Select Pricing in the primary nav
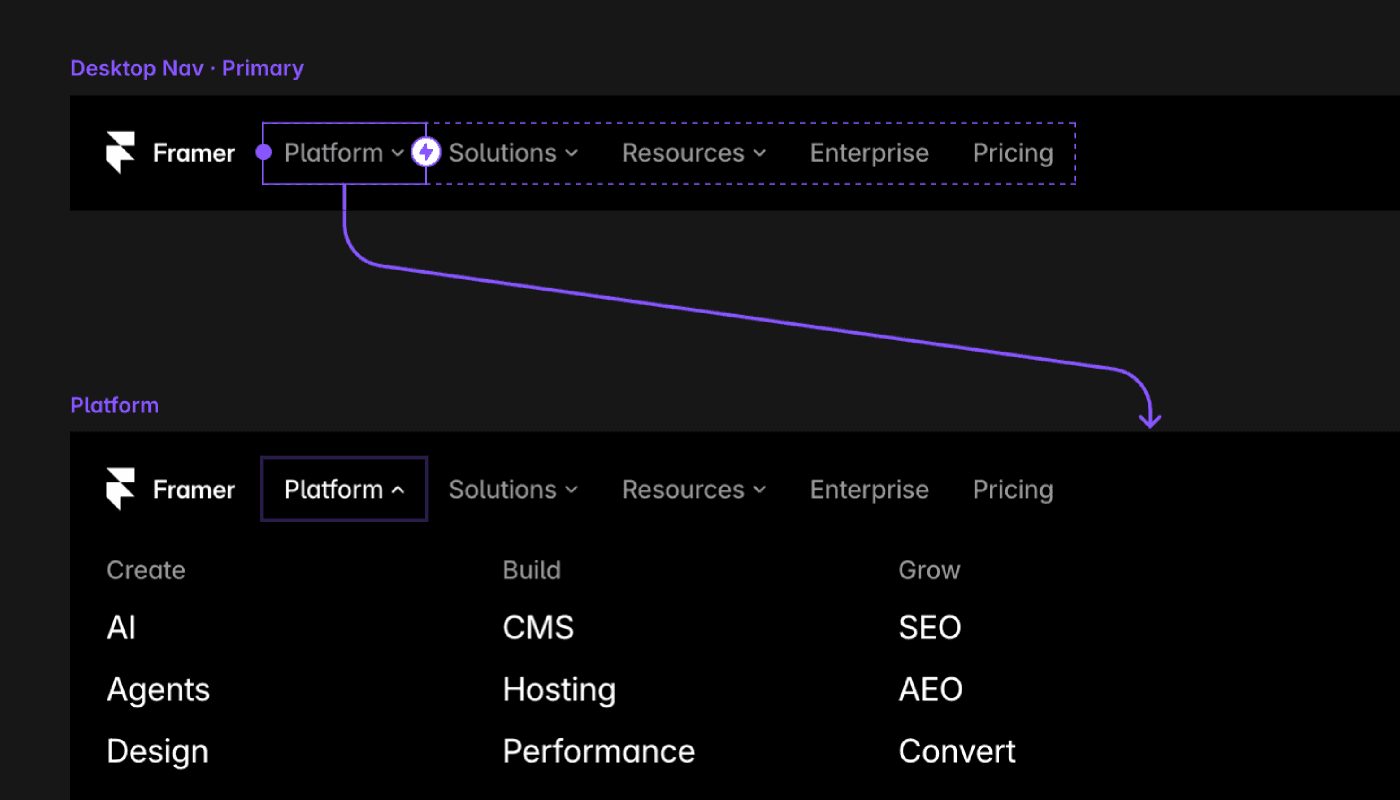 pos(1013,153)
